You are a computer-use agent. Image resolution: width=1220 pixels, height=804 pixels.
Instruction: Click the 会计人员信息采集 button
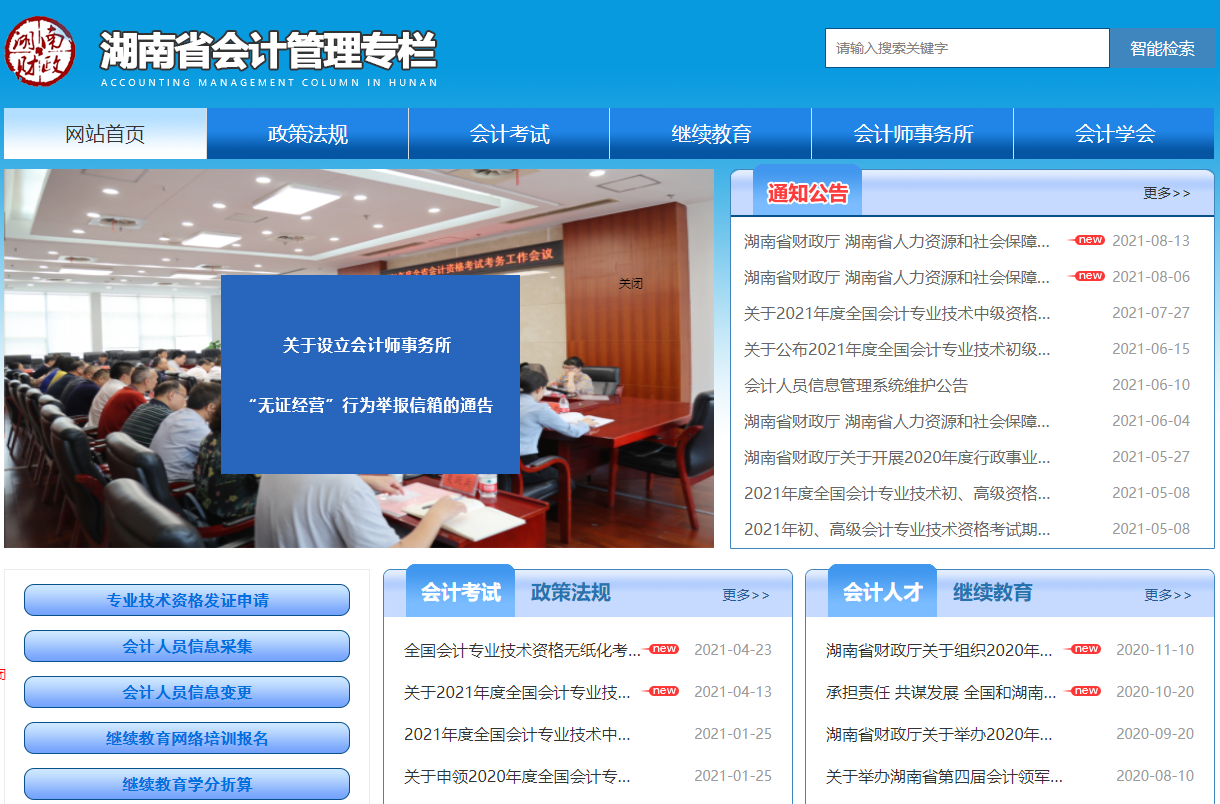pos(187,647)
